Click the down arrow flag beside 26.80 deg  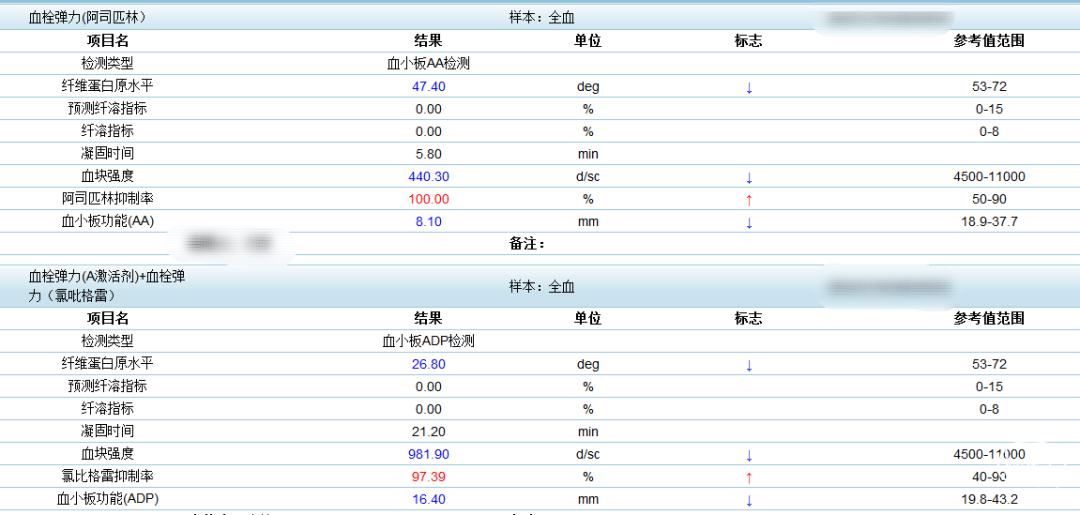[749, 365]
